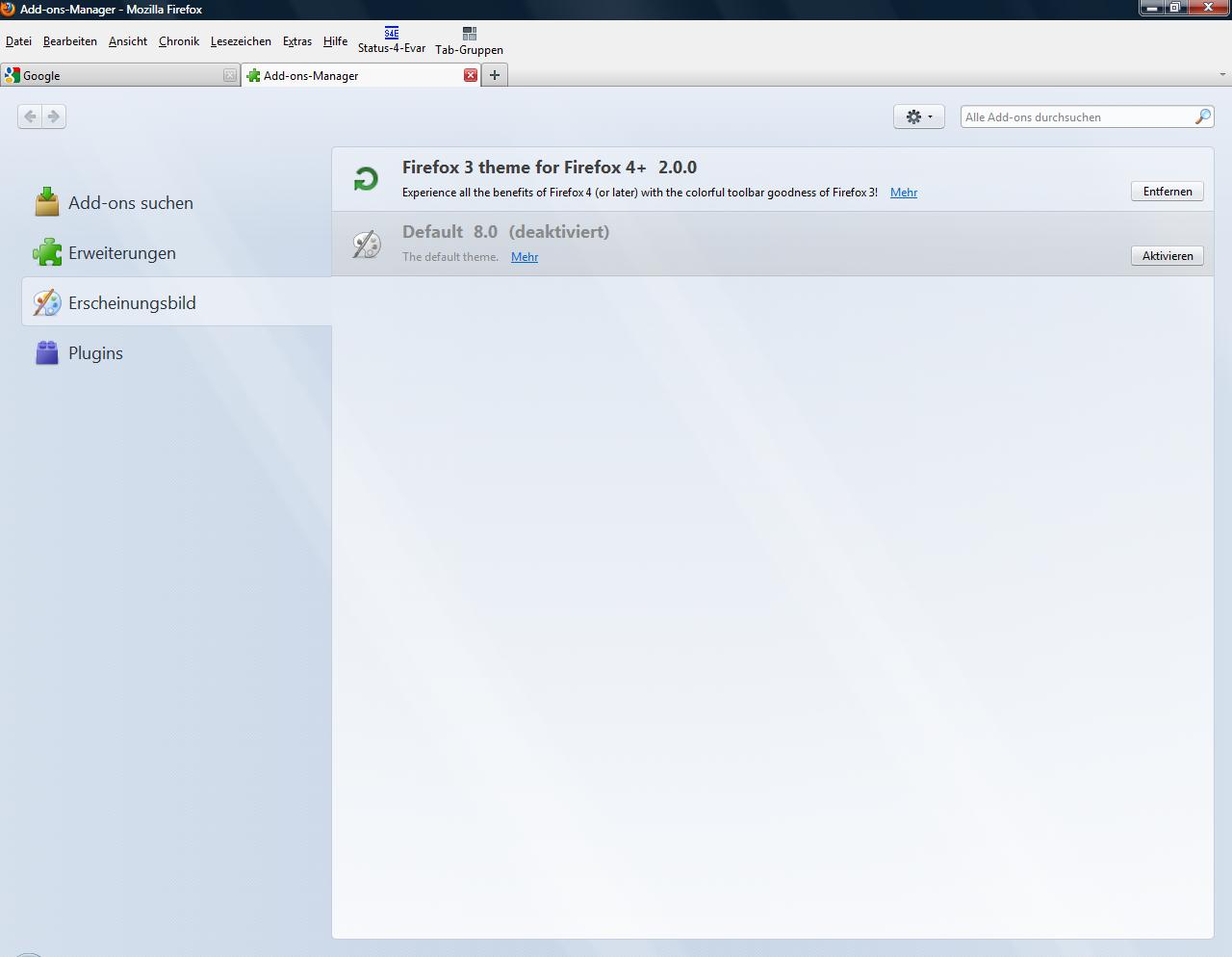Viewport: 1232px width, 957px height.
Task: Remove the Firefox 3 theme via Entfernen
Action: 1168,192
